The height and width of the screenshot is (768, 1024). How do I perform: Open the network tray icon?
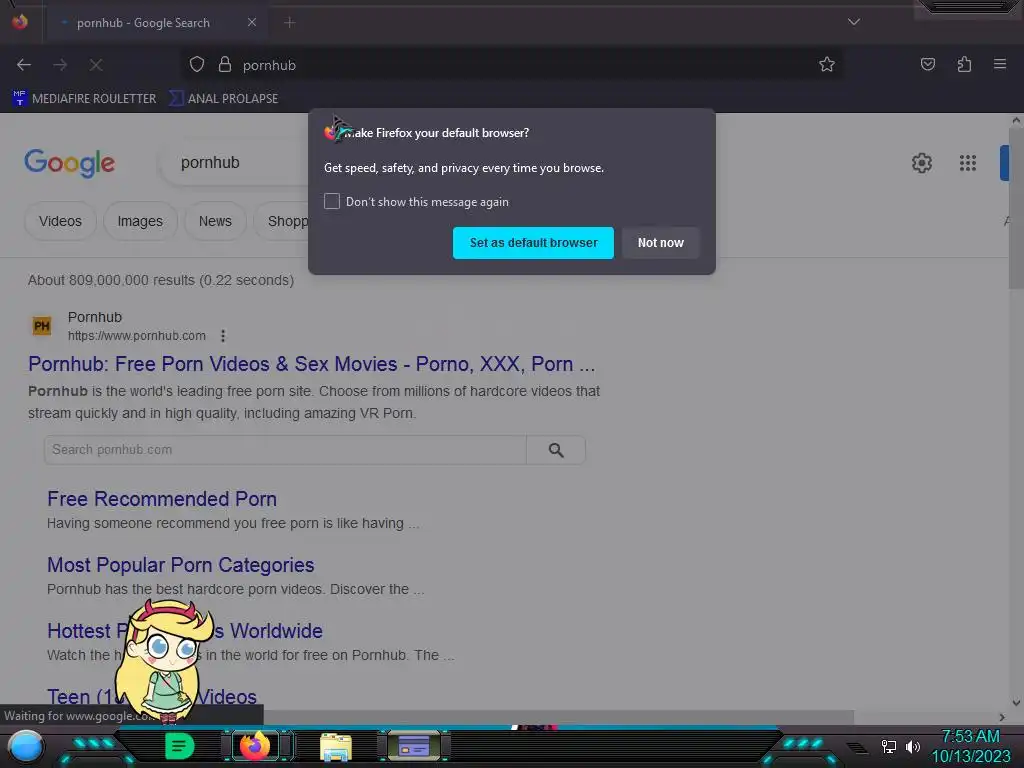point(889,746)
